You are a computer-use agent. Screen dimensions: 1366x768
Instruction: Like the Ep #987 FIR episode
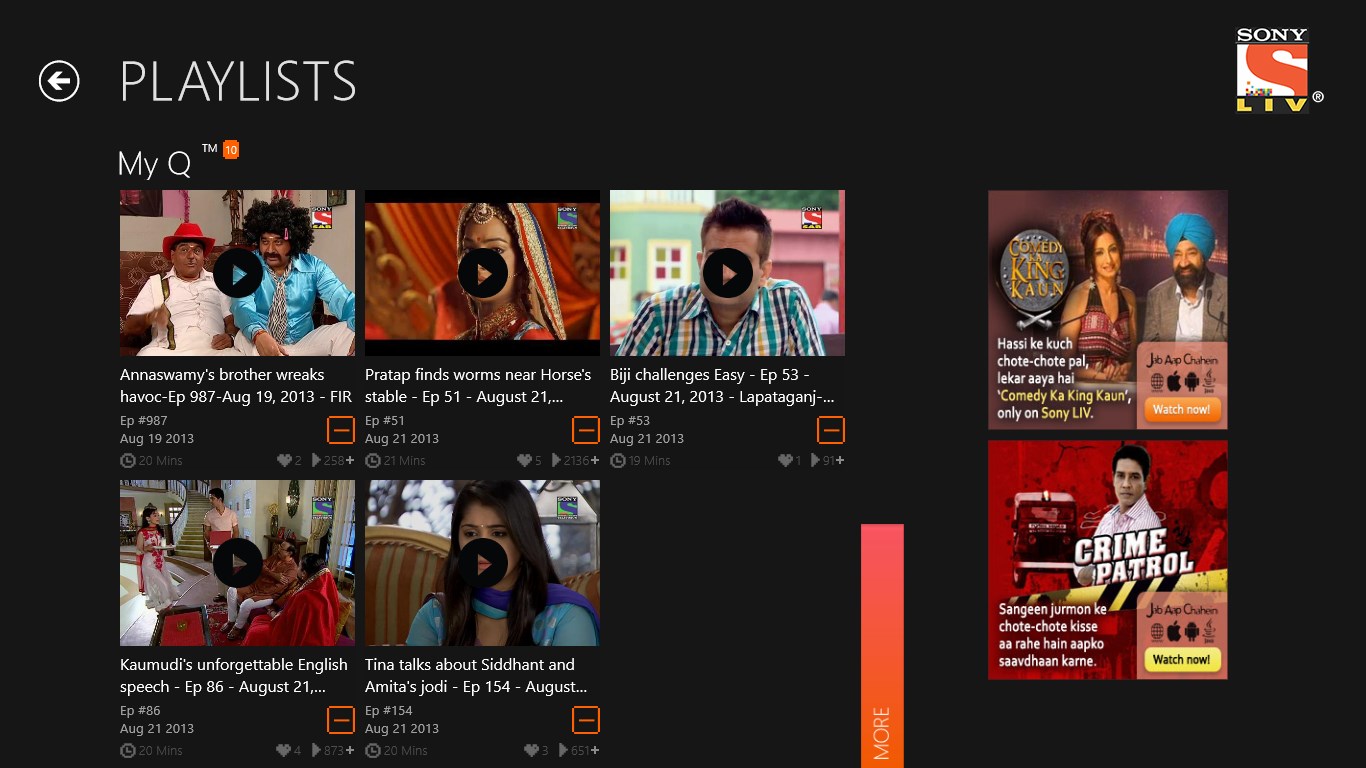pos(285,460)
